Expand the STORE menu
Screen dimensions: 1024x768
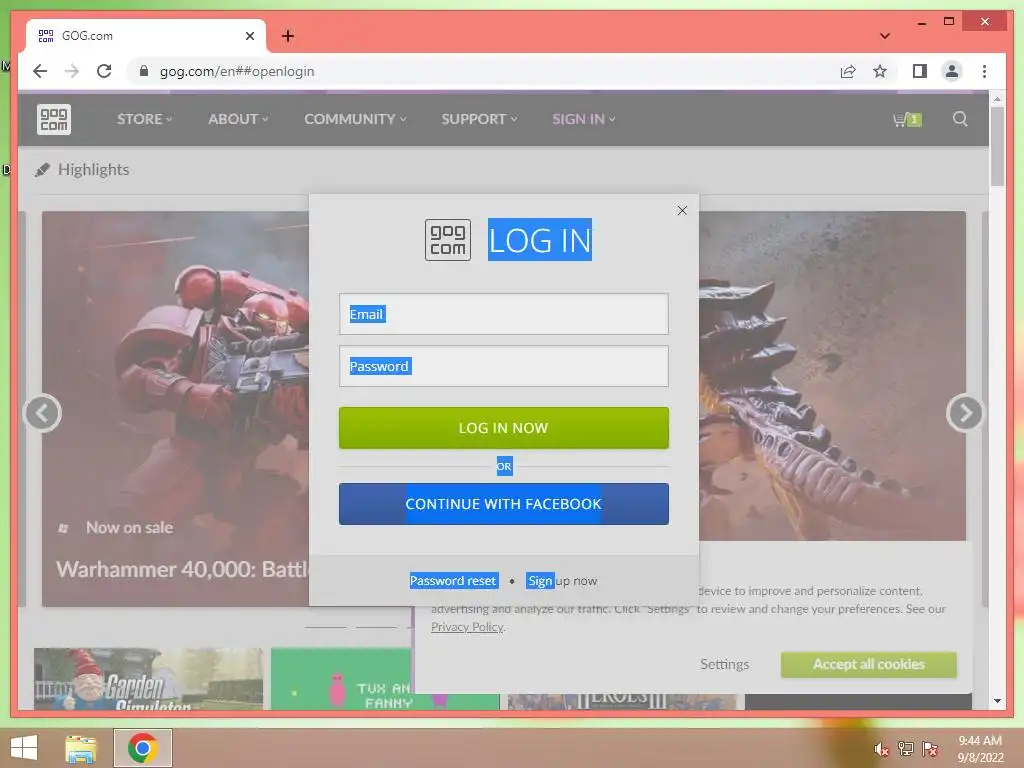pyautogui.click(x=144, y=119)
